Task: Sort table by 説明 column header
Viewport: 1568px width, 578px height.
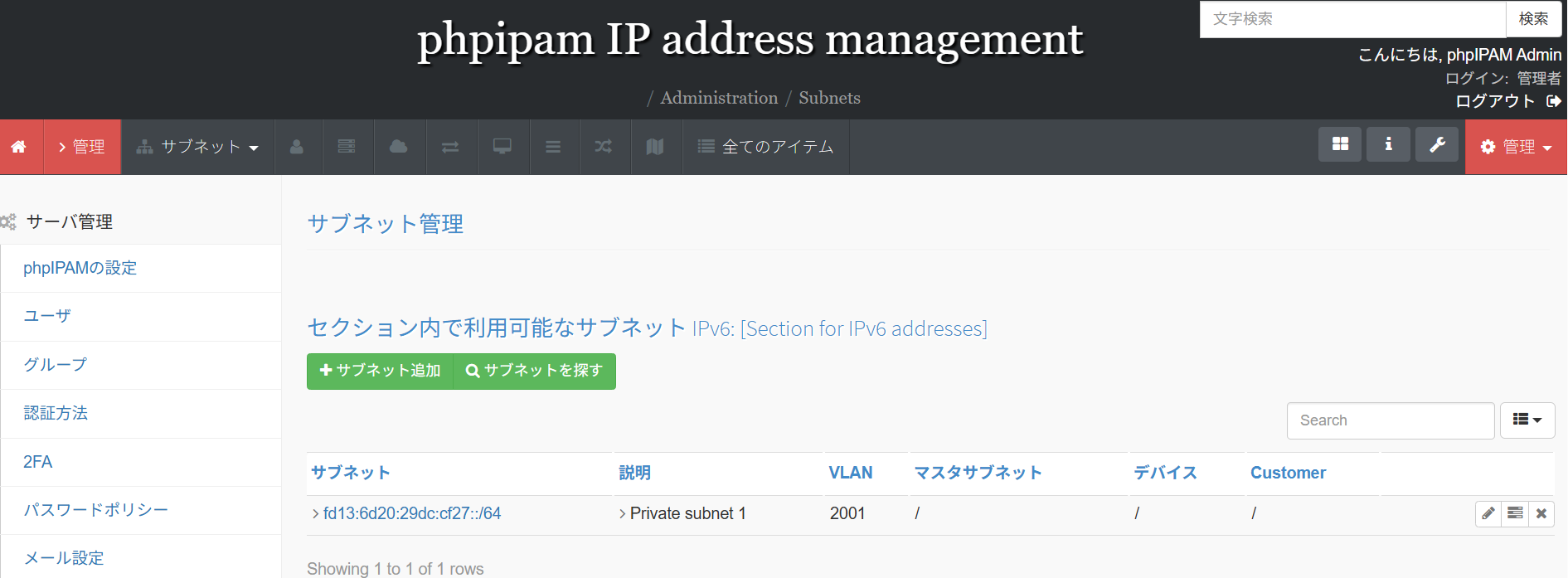Action: pos(635,473)
